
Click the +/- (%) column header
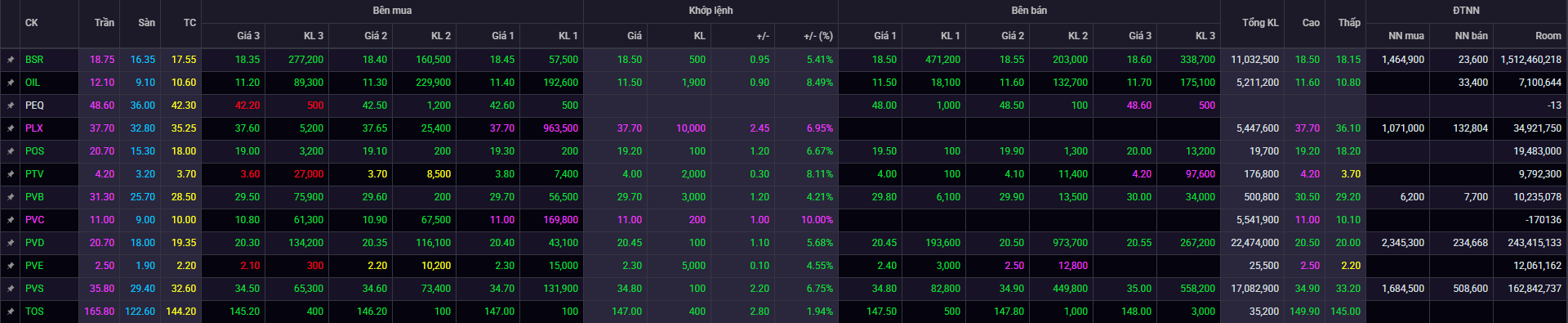(818, 36)
